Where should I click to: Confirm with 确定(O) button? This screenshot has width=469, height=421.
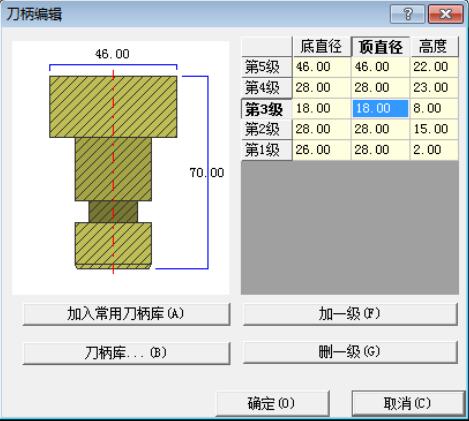click(273, 404)
